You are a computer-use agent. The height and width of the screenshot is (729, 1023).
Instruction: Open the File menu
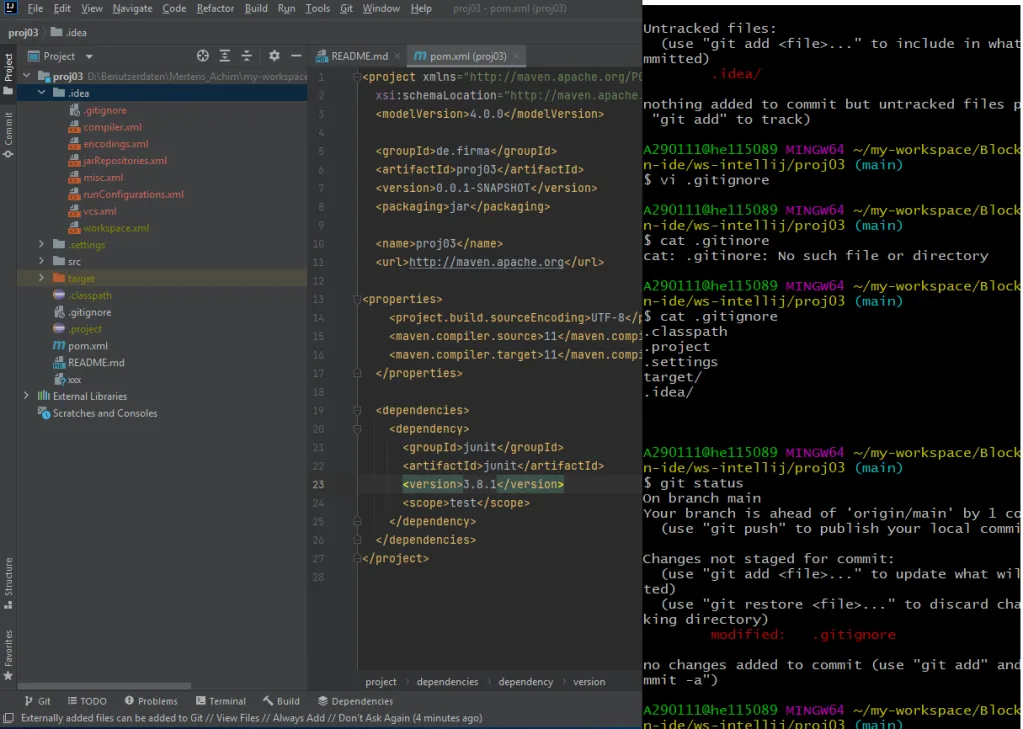[x=35, y=8]
